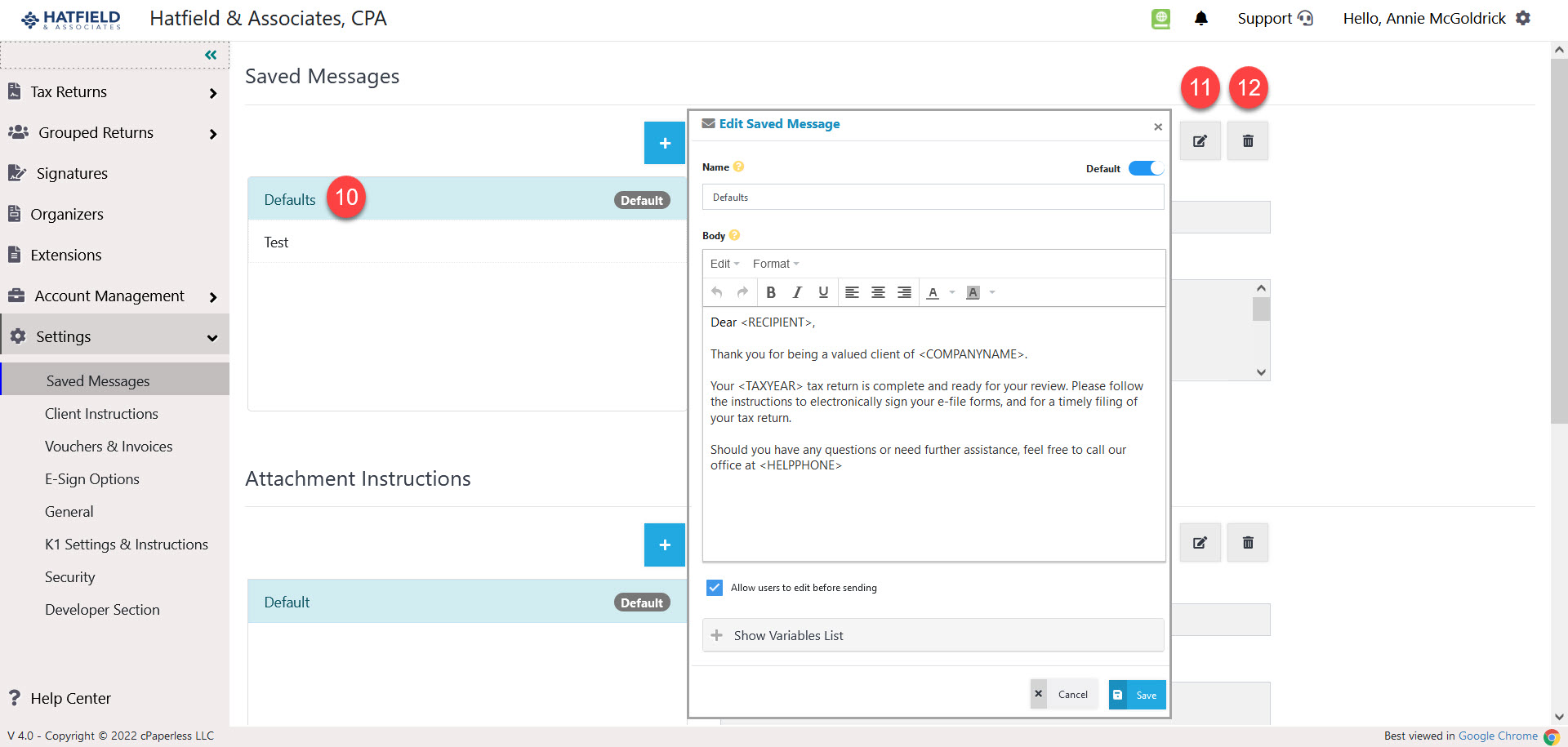Select Client Instructions in the sidebar
This screenshot has height=747, width=1568.
click(x=101, y=414)
